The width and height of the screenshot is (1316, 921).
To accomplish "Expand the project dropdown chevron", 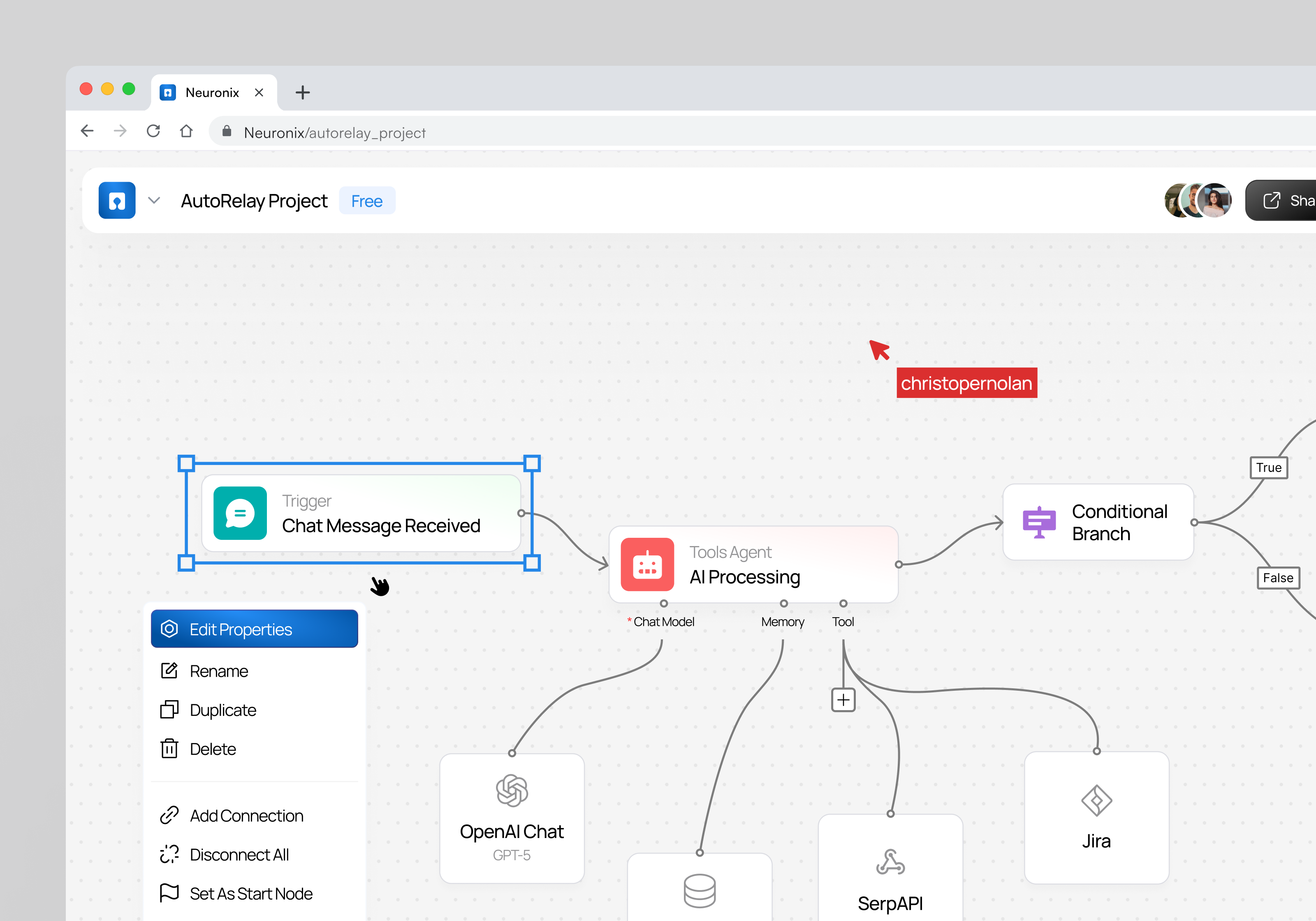I will tap(154, 201).
